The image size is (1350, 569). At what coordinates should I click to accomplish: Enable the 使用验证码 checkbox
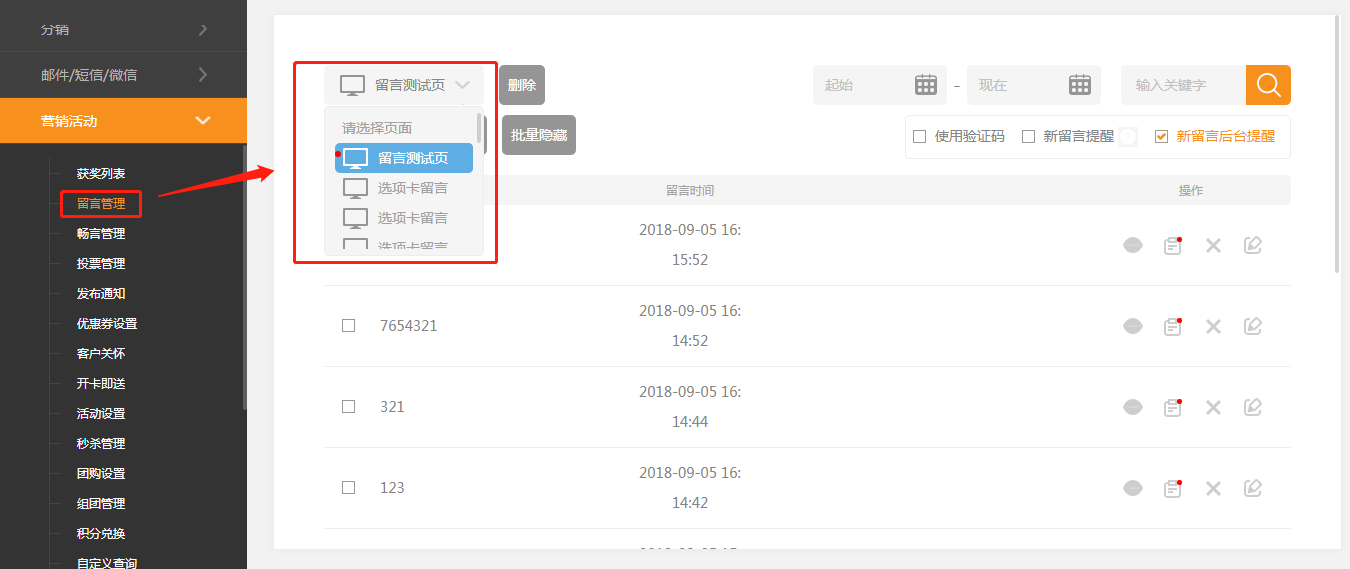point(920,137)
